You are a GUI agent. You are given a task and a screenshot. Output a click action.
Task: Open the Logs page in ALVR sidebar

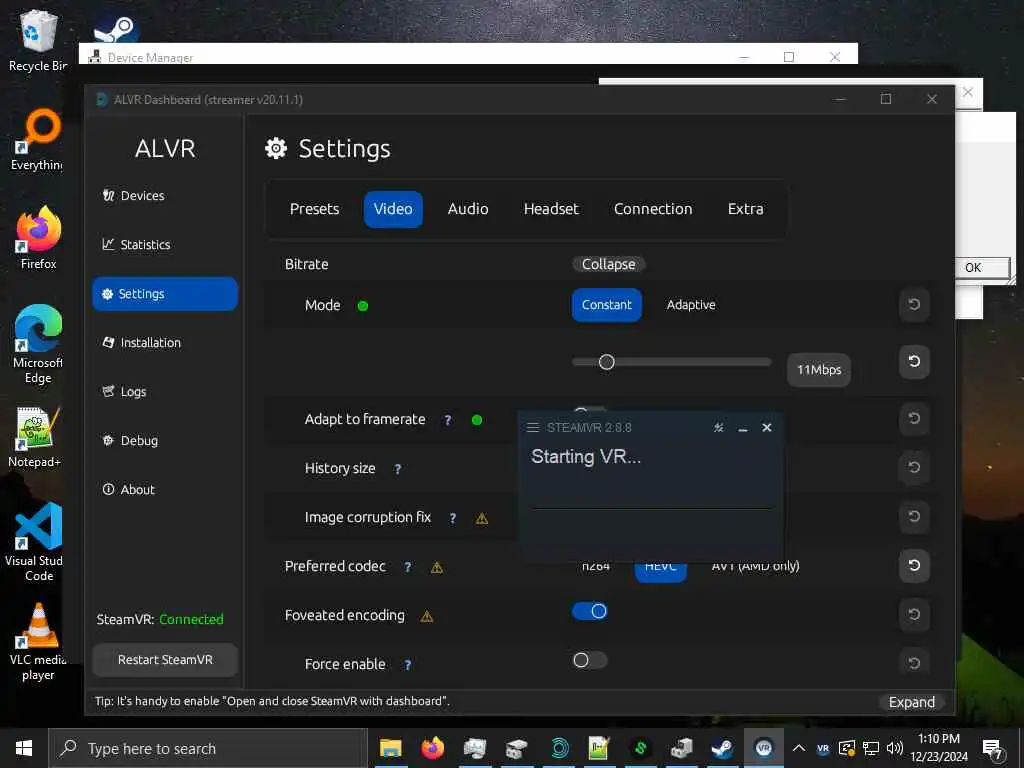pyautogui.click(x=125, y=391)
